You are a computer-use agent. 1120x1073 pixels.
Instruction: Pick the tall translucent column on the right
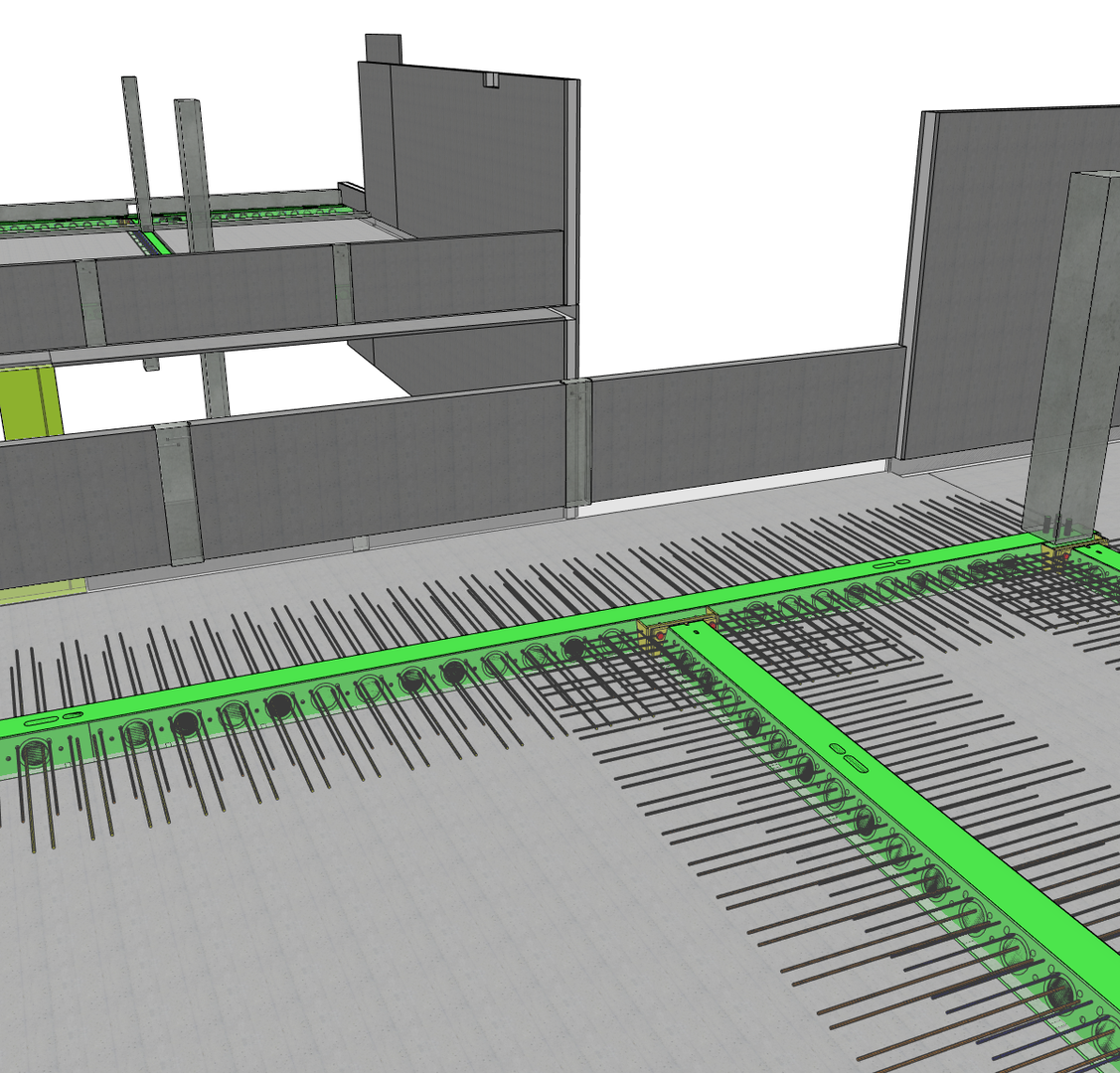pyautogui.click(x=1074, y=348)
